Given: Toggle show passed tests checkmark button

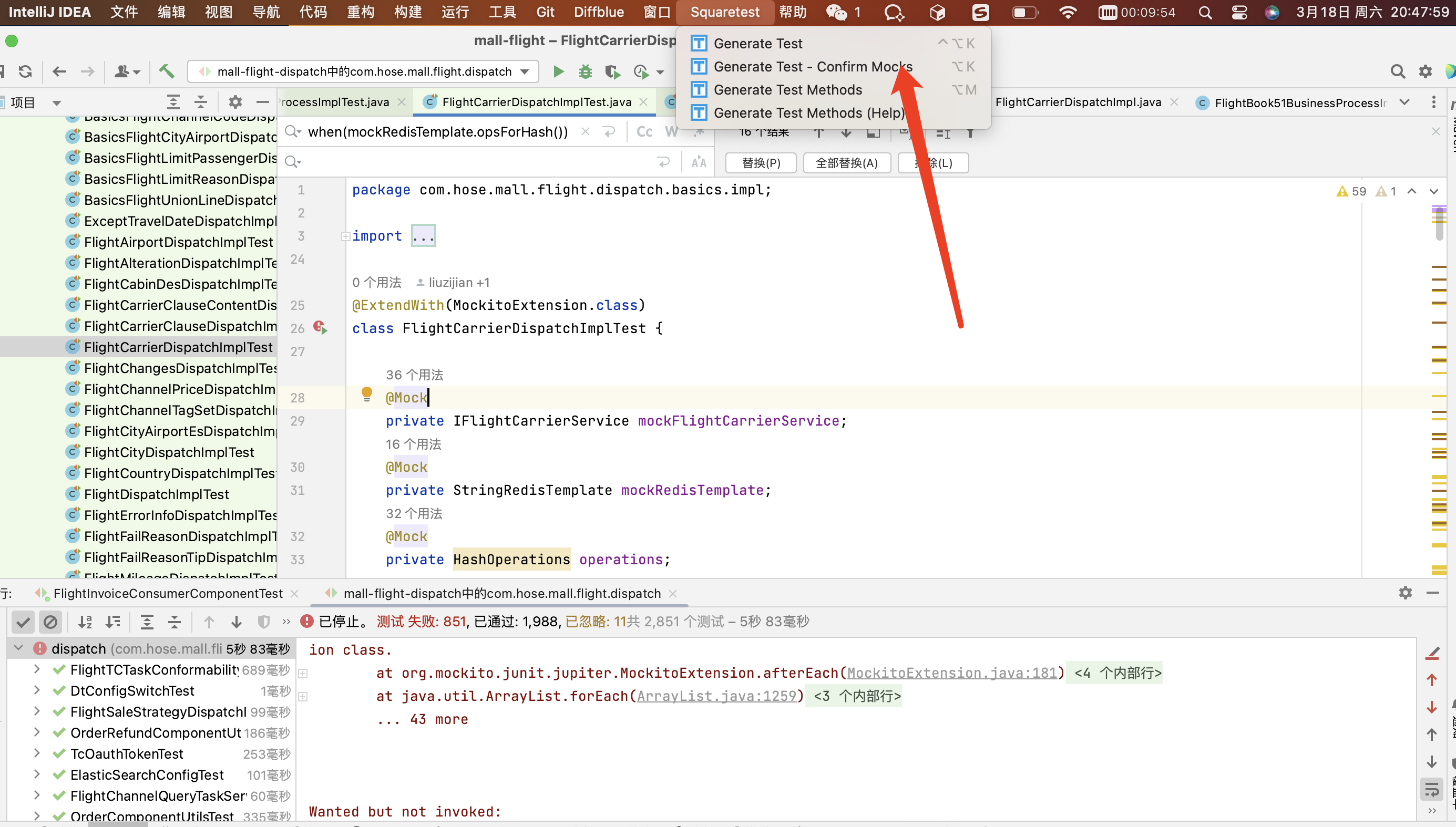Looking at the screenshot, I should pos(23,622).
